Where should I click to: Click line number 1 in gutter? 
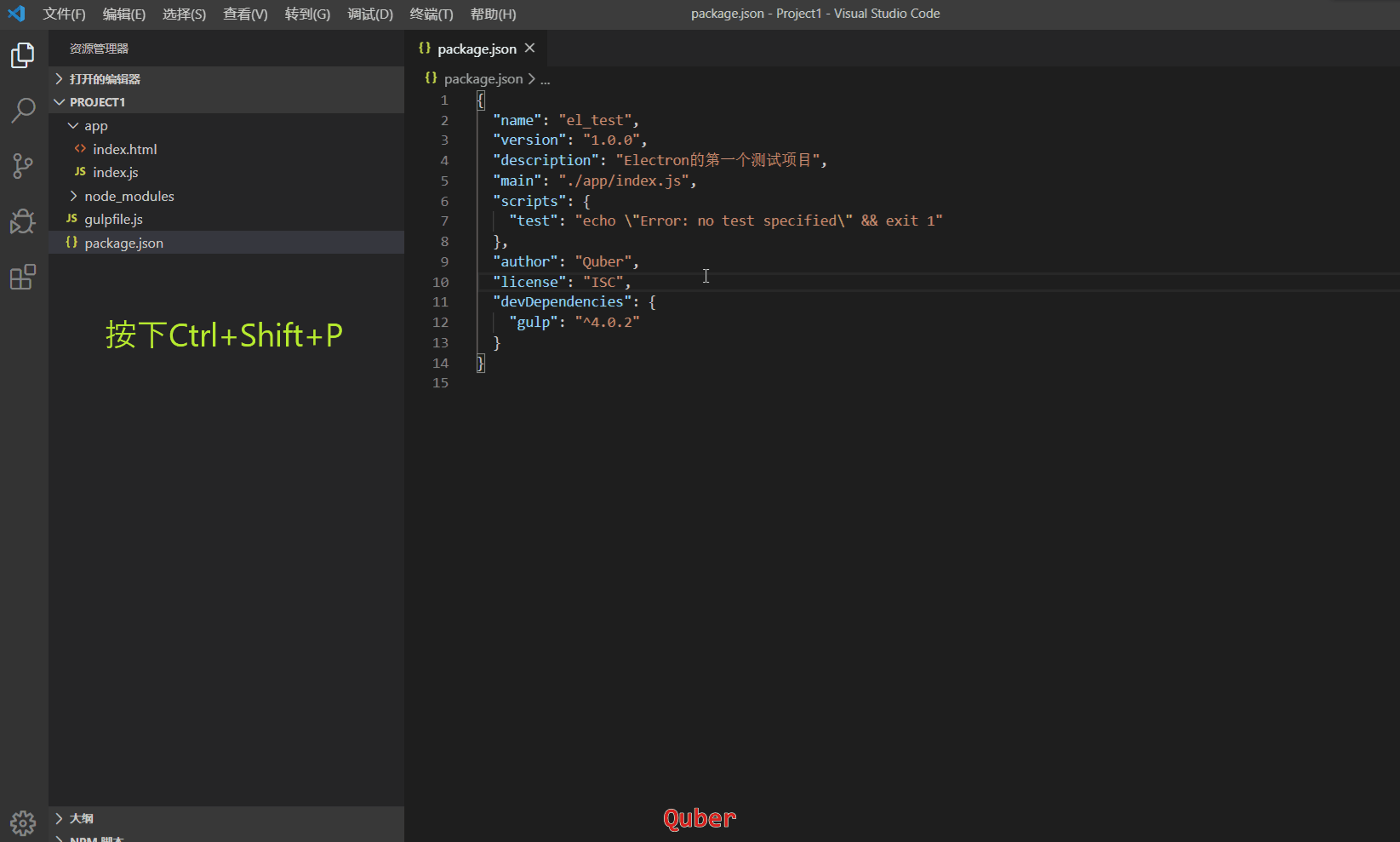[444, 100]
